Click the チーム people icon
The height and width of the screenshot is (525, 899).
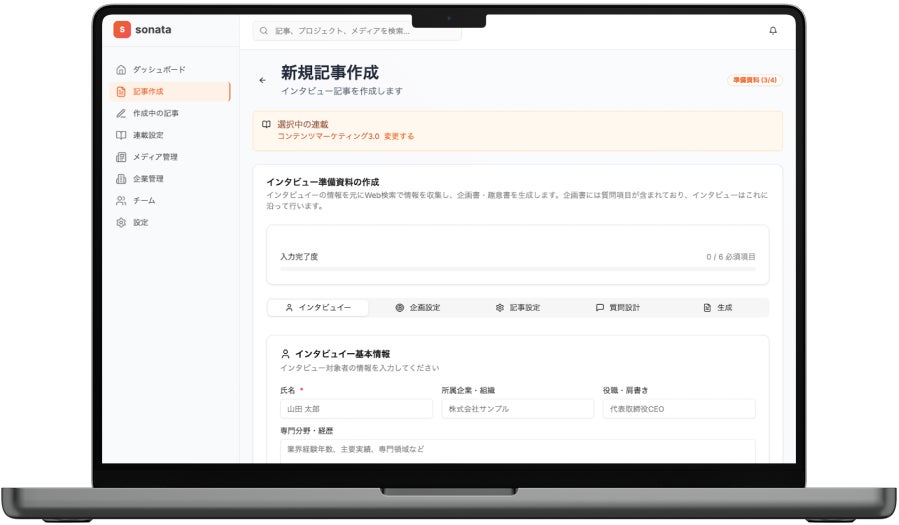pyautogui.click(x=121, y=201)
